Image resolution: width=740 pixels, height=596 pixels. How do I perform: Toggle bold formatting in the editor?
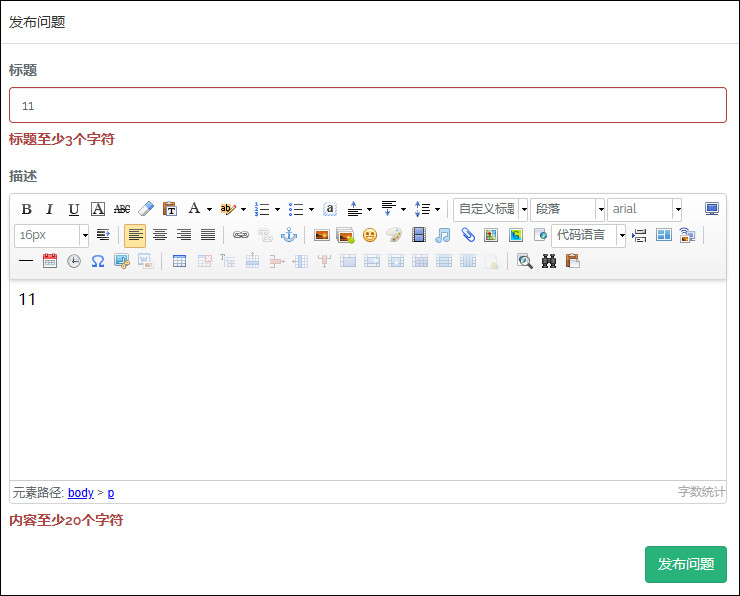pos(26,209)
